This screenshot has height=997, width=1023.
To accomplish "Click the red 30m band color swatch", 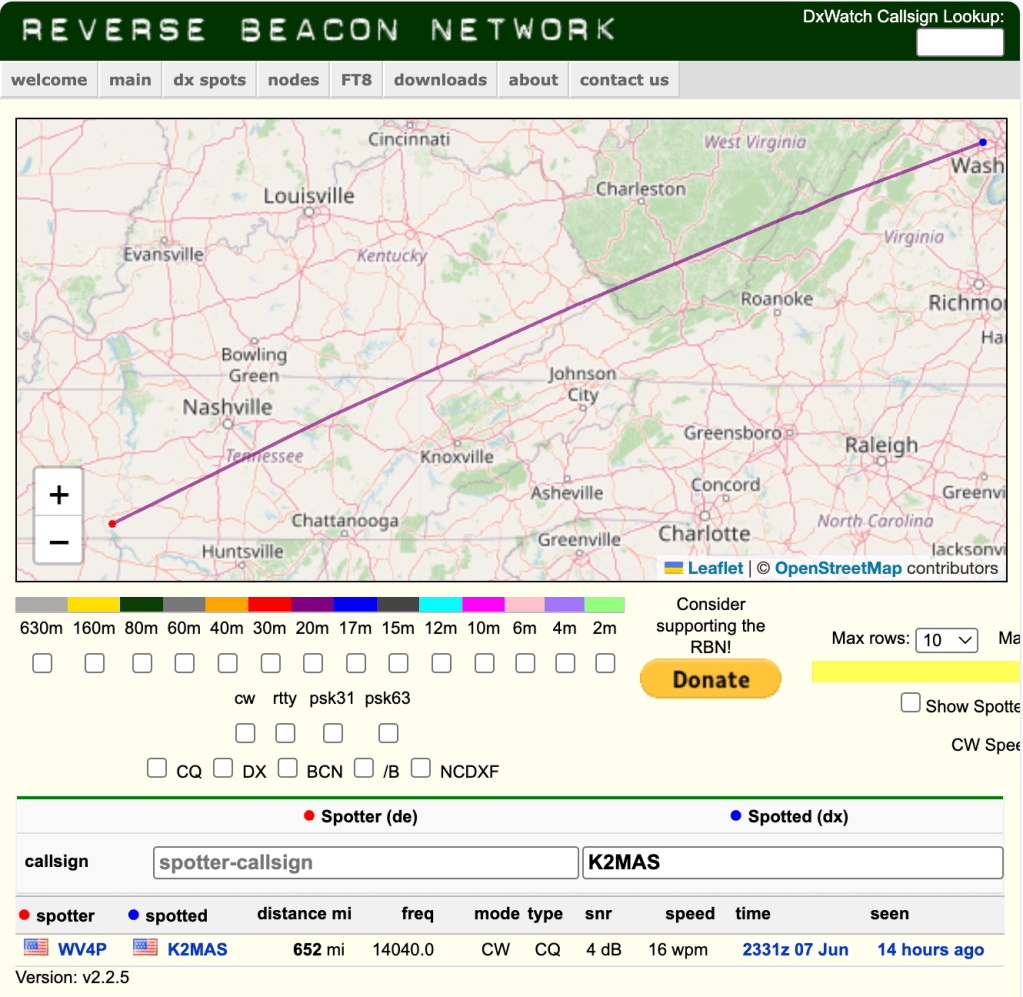I will pyautogui.click(x=270, y=605).
